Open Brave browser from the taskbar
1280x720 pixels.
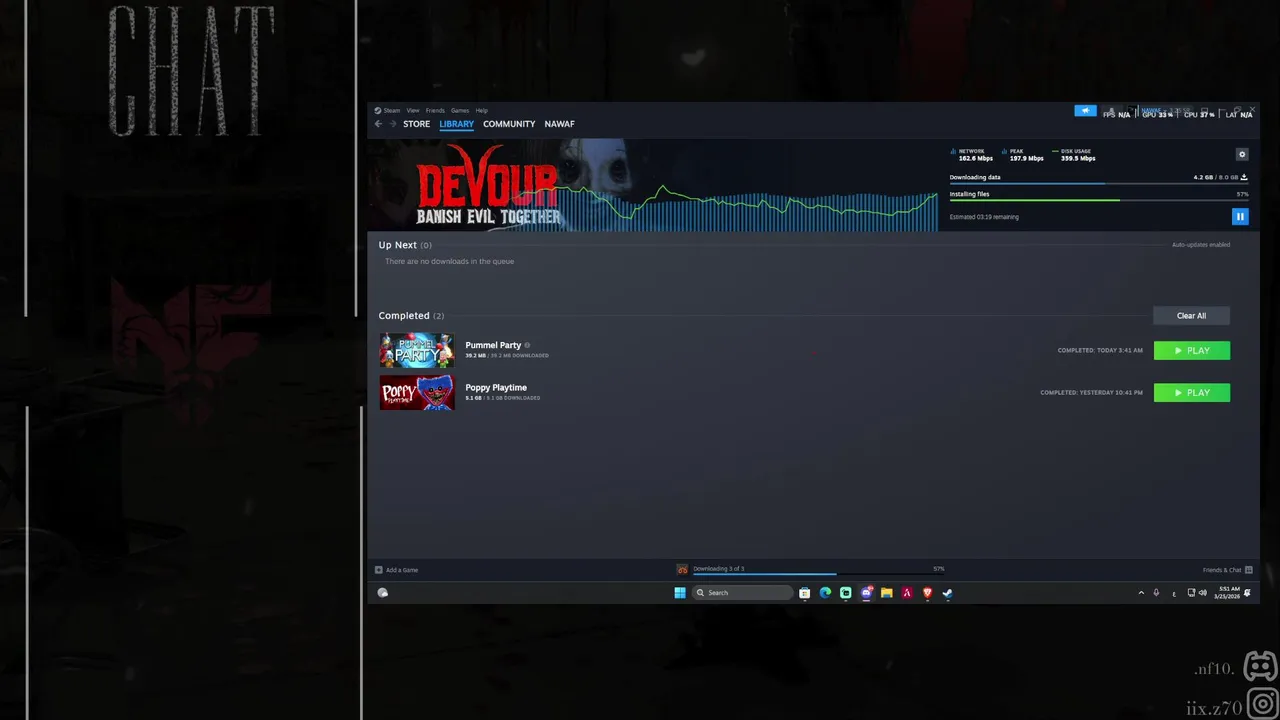tap(927, 593)
